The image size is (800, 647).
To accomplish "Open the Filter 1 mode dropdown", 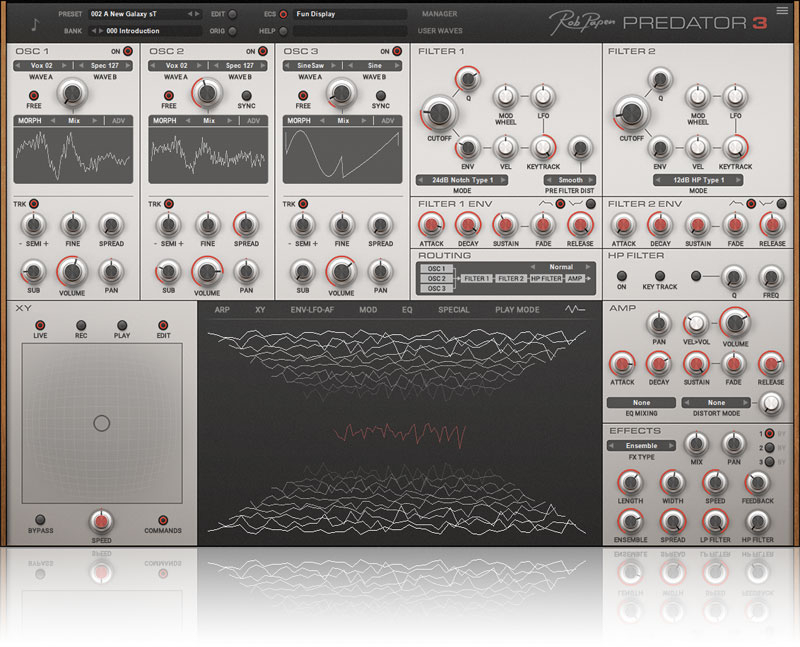I will point(461,180).
